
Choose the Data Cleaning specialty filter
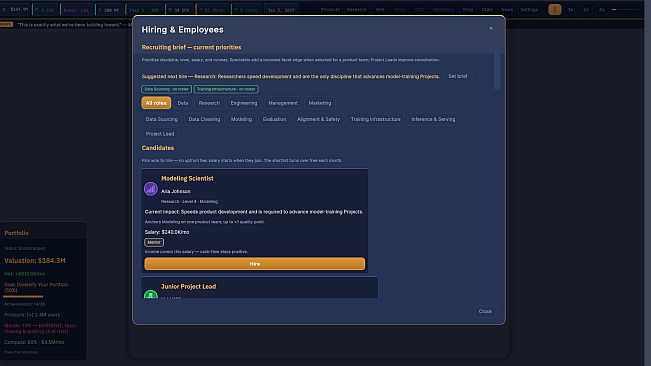[x=204, y=119]
